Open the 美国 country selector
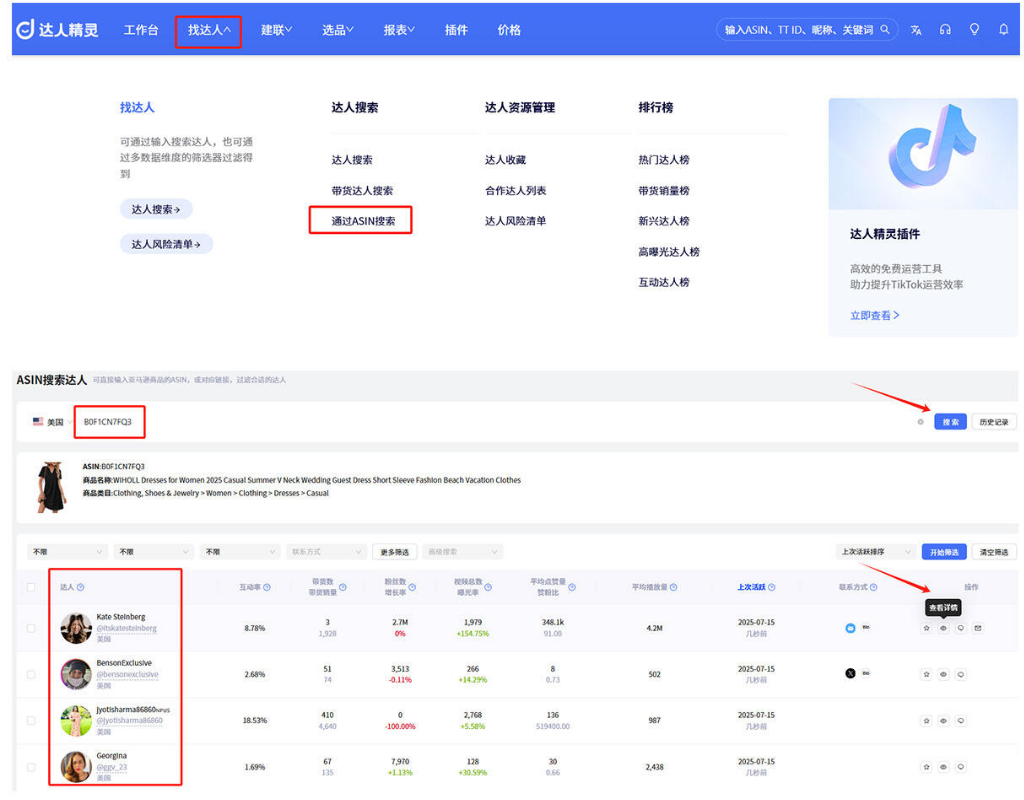Screen dimensions: 1024x800 coord(52,422)
